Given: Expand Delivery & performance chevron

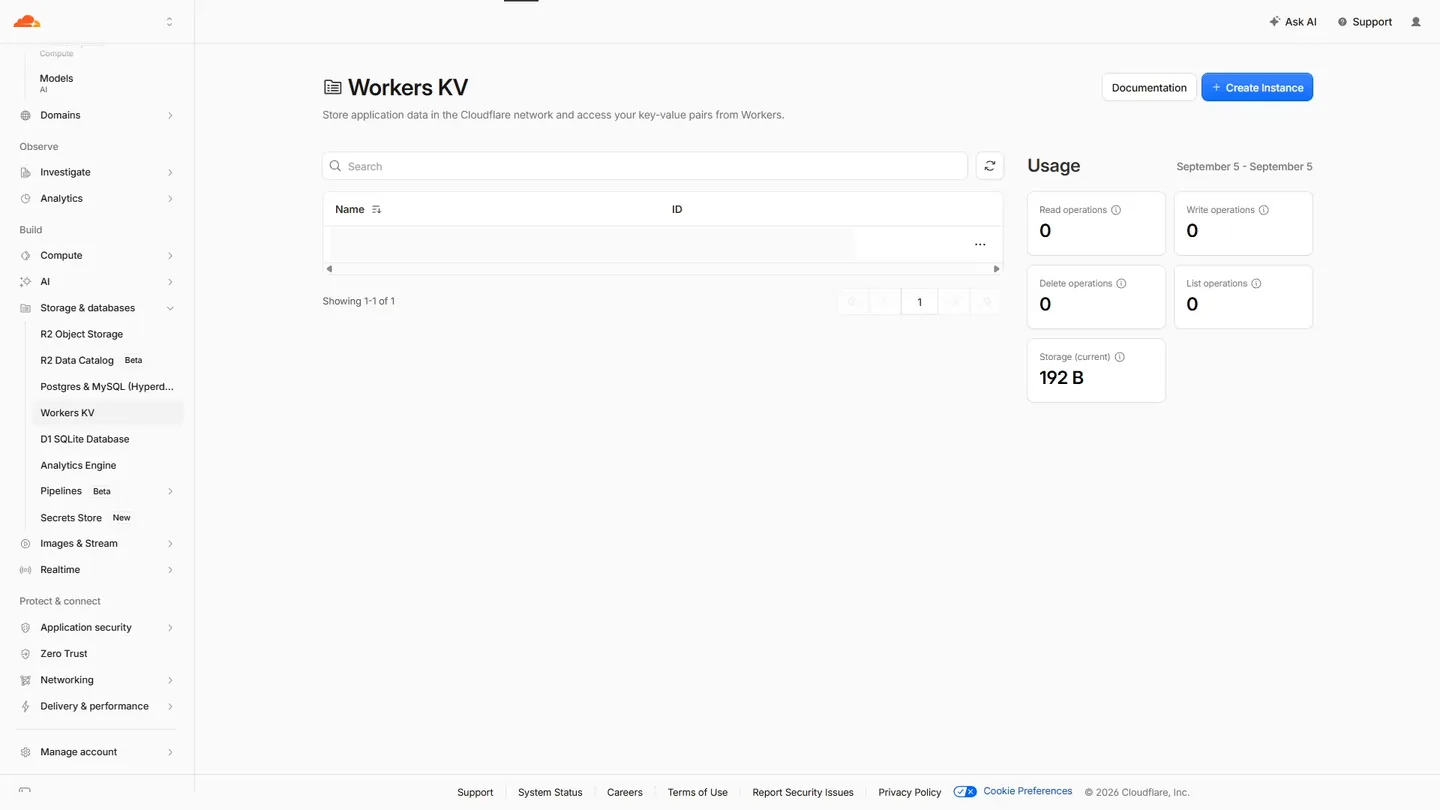Looking at the screenshot, I should pyautogui.click(x=170, y=706).
